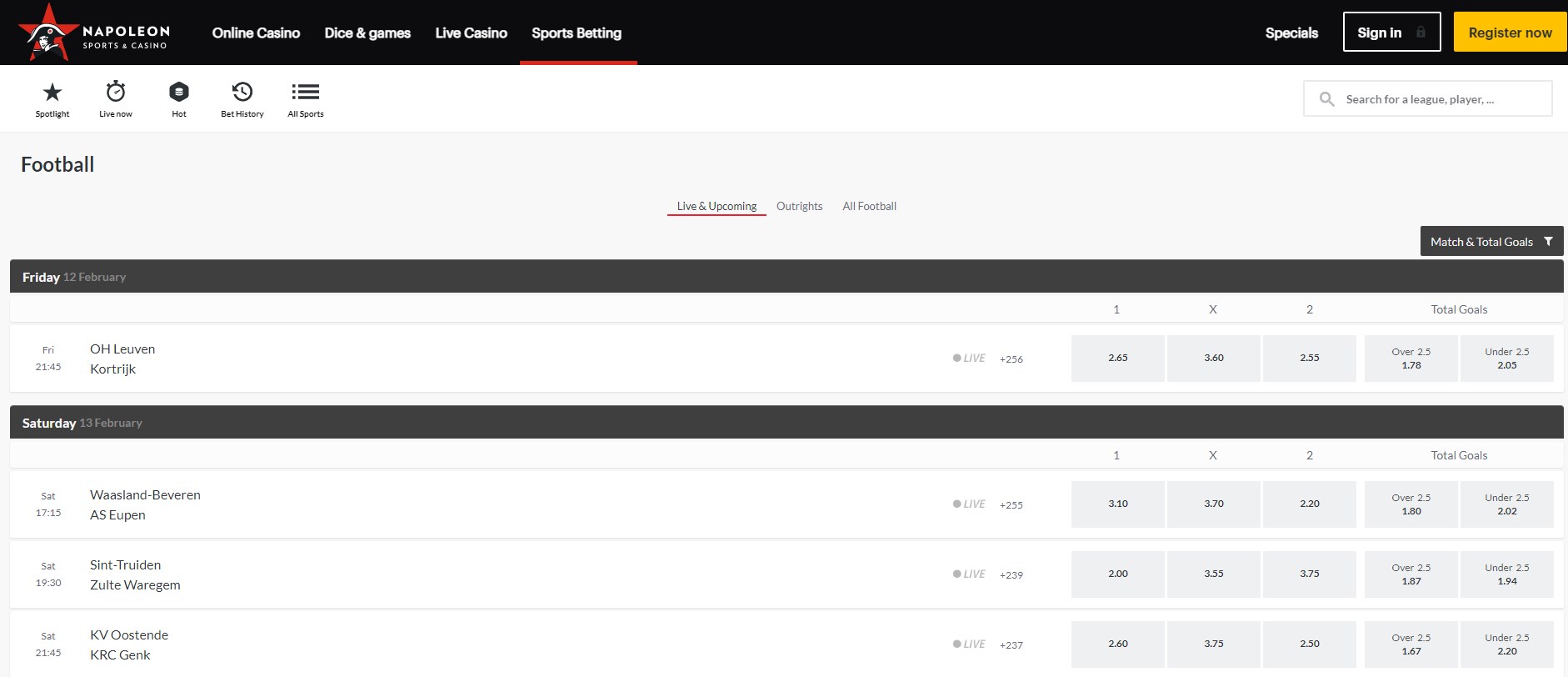1568x677 pixels.
Task: Open +239 more markets for Sint-Truiden
Action: tap(1011, 575)
